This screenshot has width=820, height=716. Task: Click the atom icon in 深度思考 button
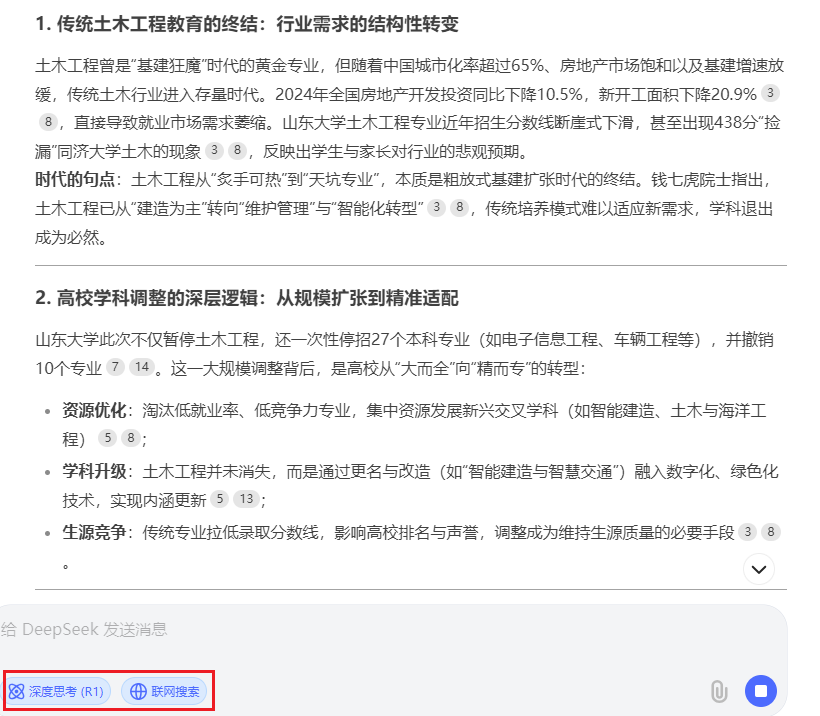pyautogui.click(x=17, y=691)
